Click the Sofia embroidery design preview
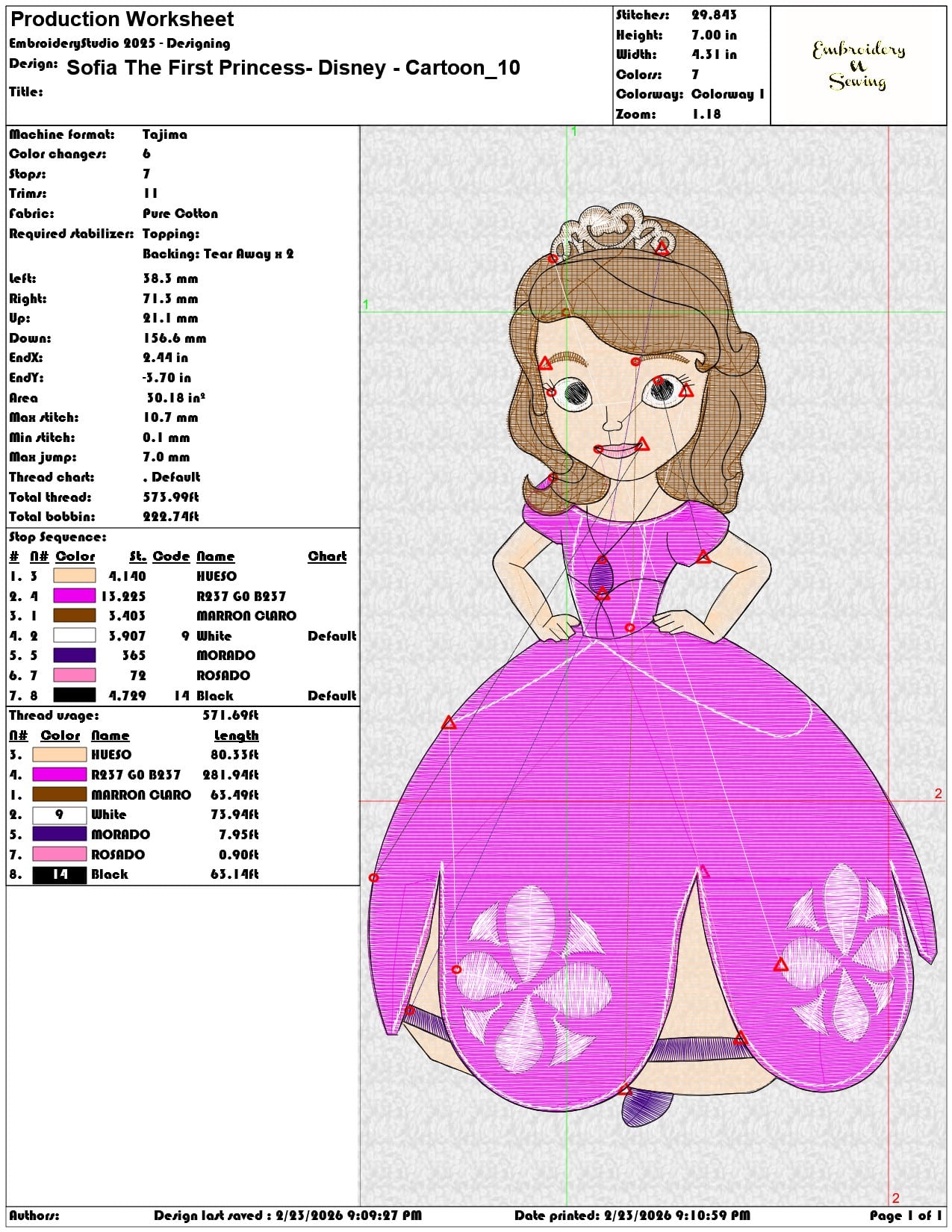Image resolution: width=952 pixels, height=1232 pixels. click(653, 665)
